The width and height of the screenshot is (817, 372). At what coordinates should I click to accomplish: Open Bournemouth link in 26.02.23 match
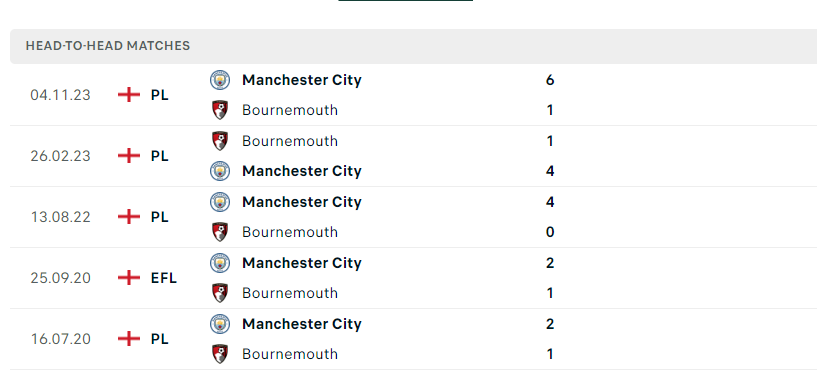[x=290, y=141]
